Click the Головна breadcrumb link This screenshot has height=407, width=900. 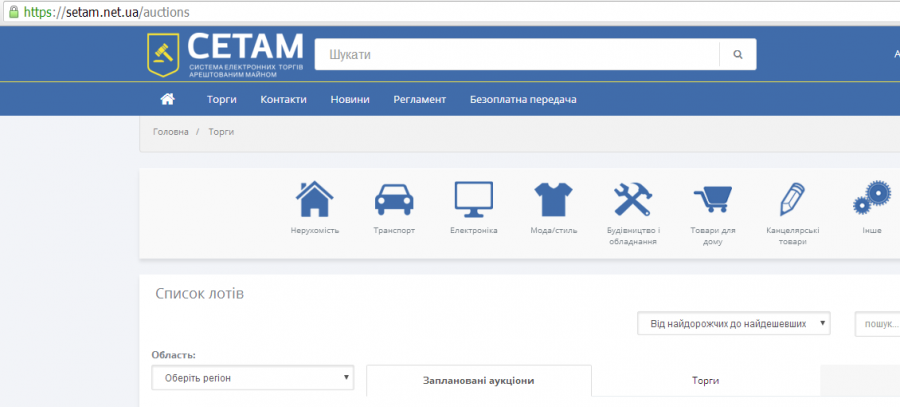tap(170, 132)
